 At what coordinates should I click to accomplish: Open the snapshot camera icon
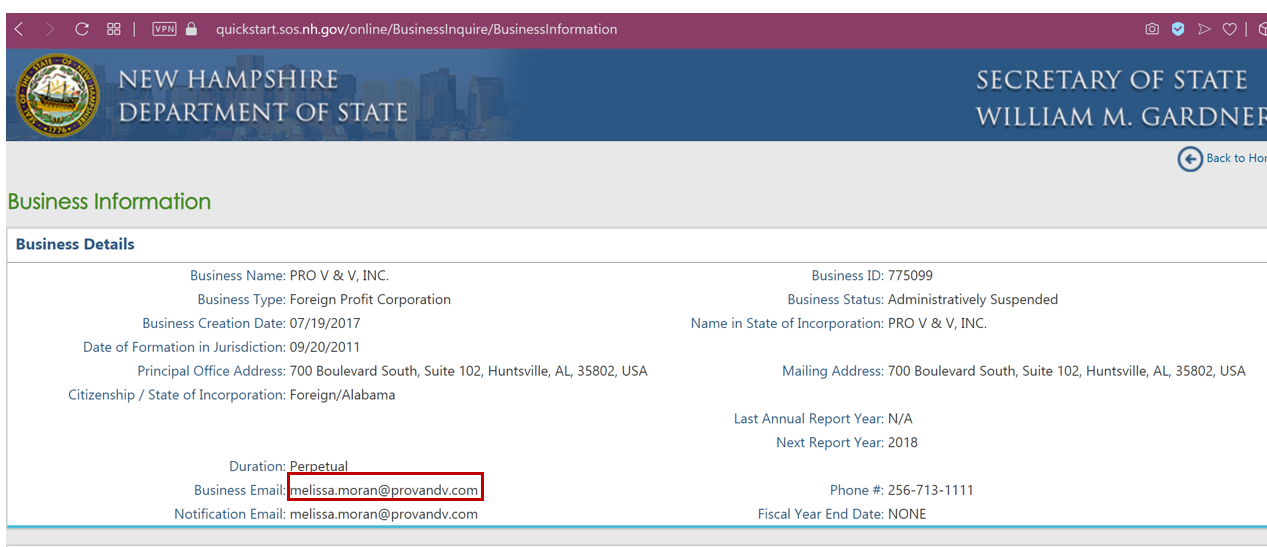1152,29
